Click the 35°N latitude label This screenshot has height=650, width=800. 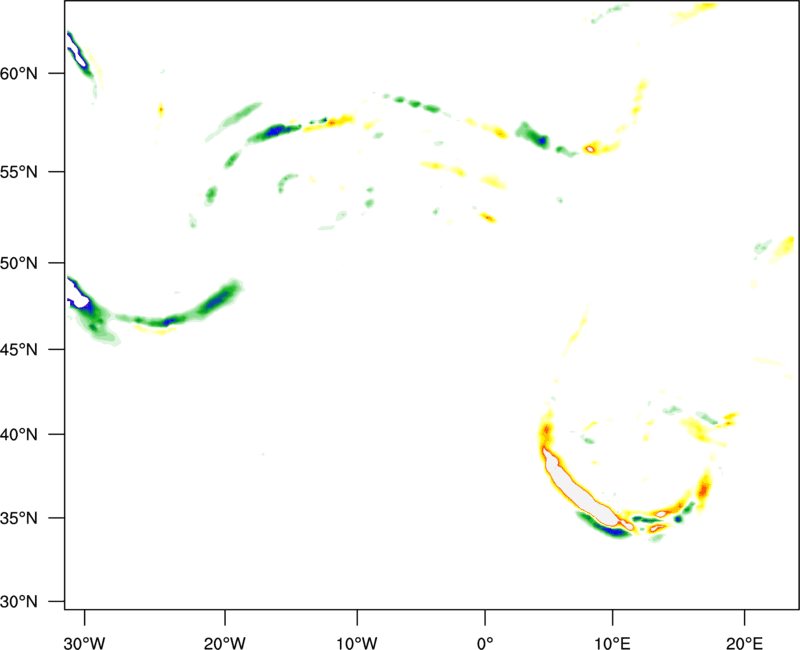point(19,518)
